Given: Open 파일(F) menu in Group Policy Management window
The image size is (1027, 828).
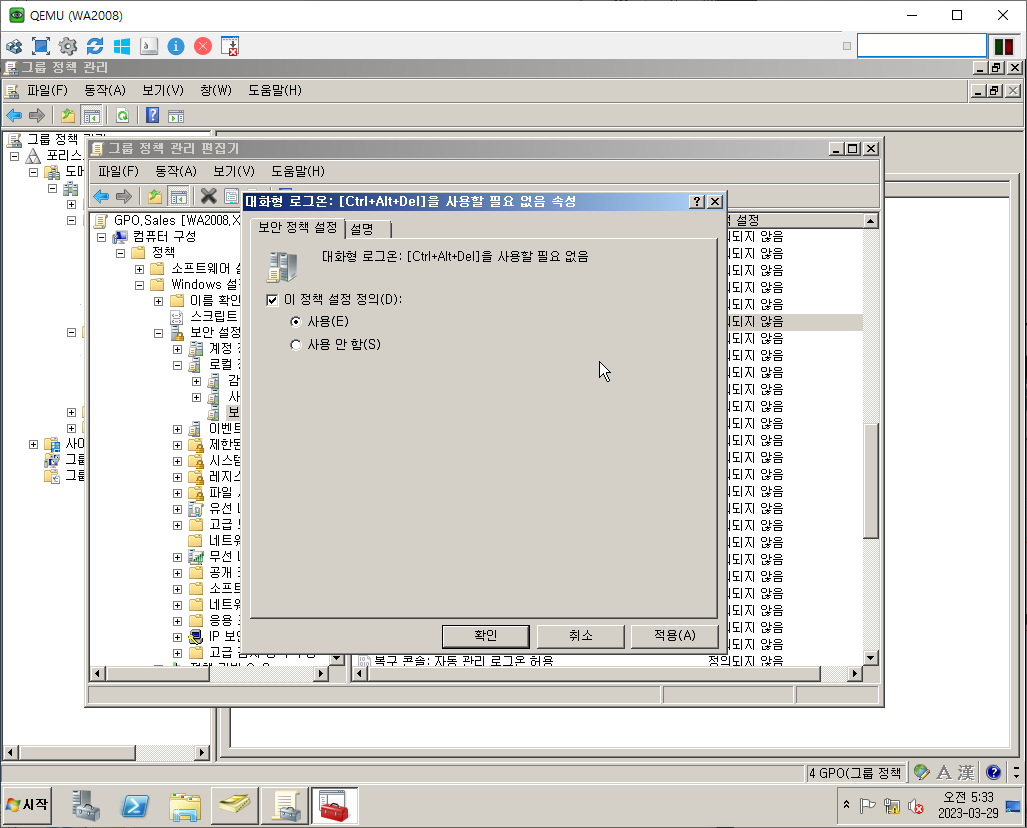Looking at the screenshot, I should (x=47, y=90).
